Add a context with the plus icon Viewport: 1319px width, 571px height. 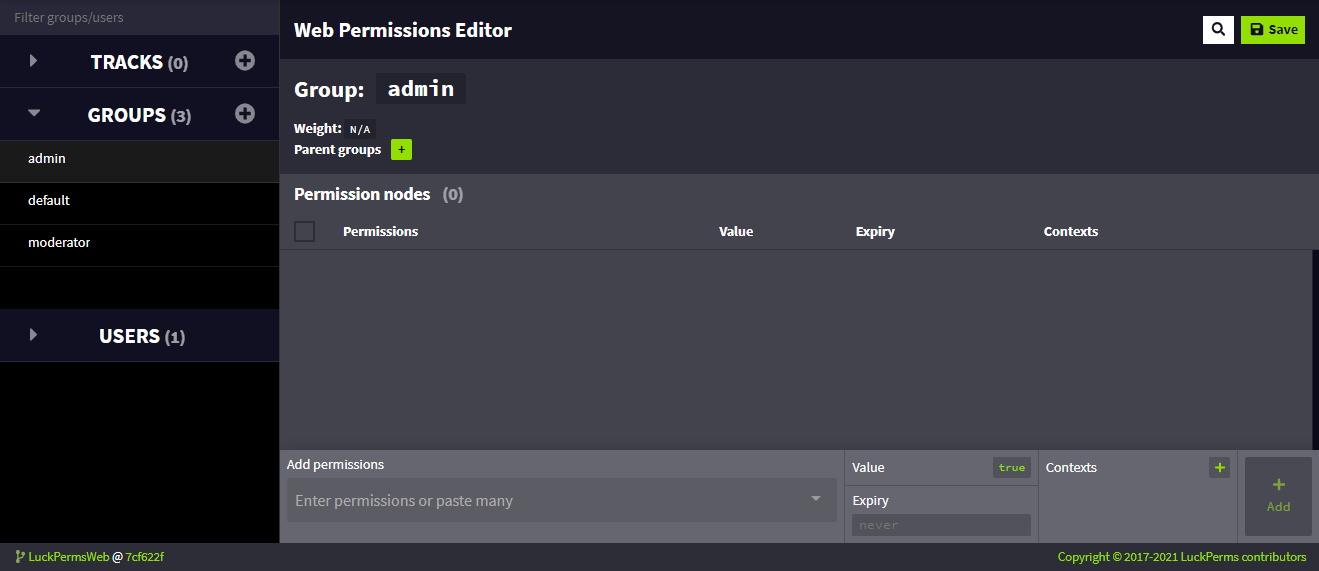pos(1219,467)
